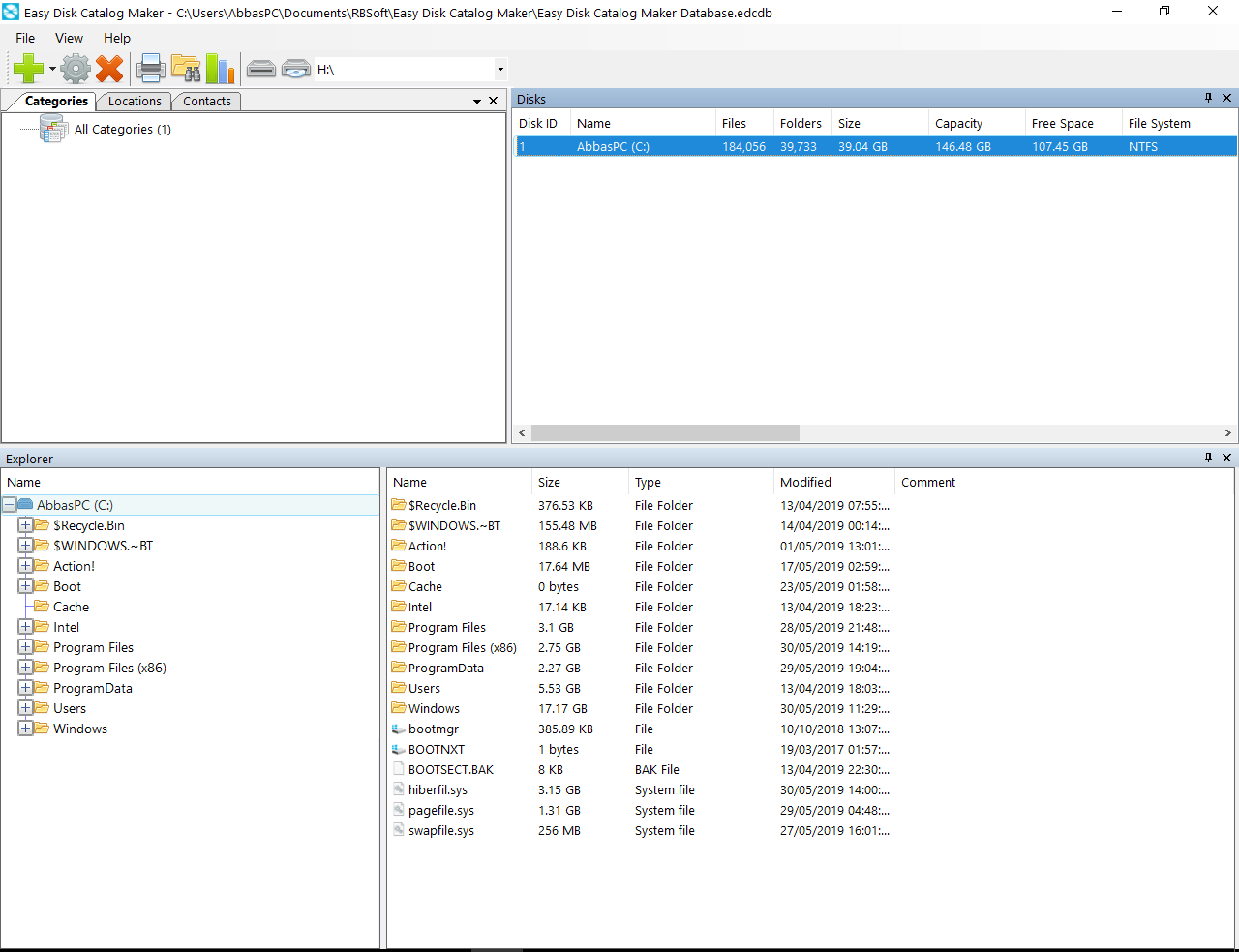This screenshot has width=1239, height=952.
Task: Sort file list by Type column
Action: tap(701, 482)
